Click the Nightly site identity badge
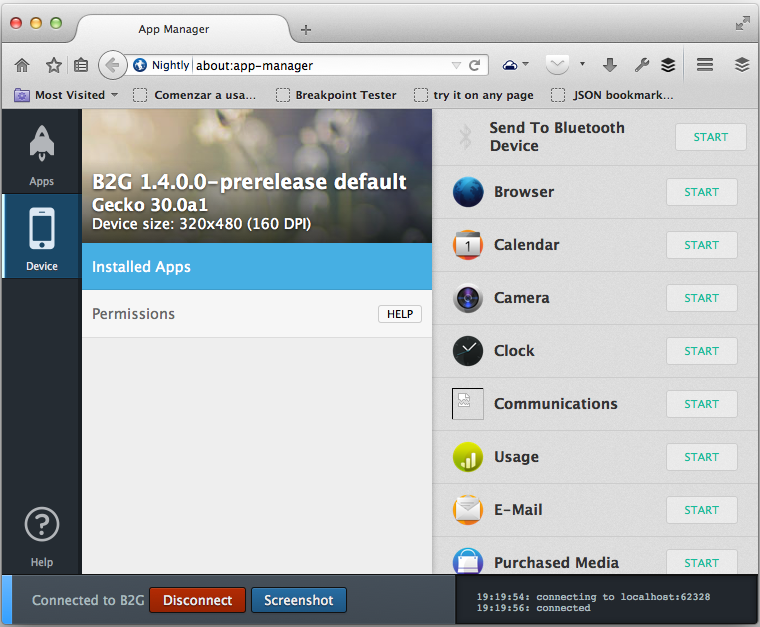Image resolution: width=760 pixels, height=627 pixels. coord(161,65)
